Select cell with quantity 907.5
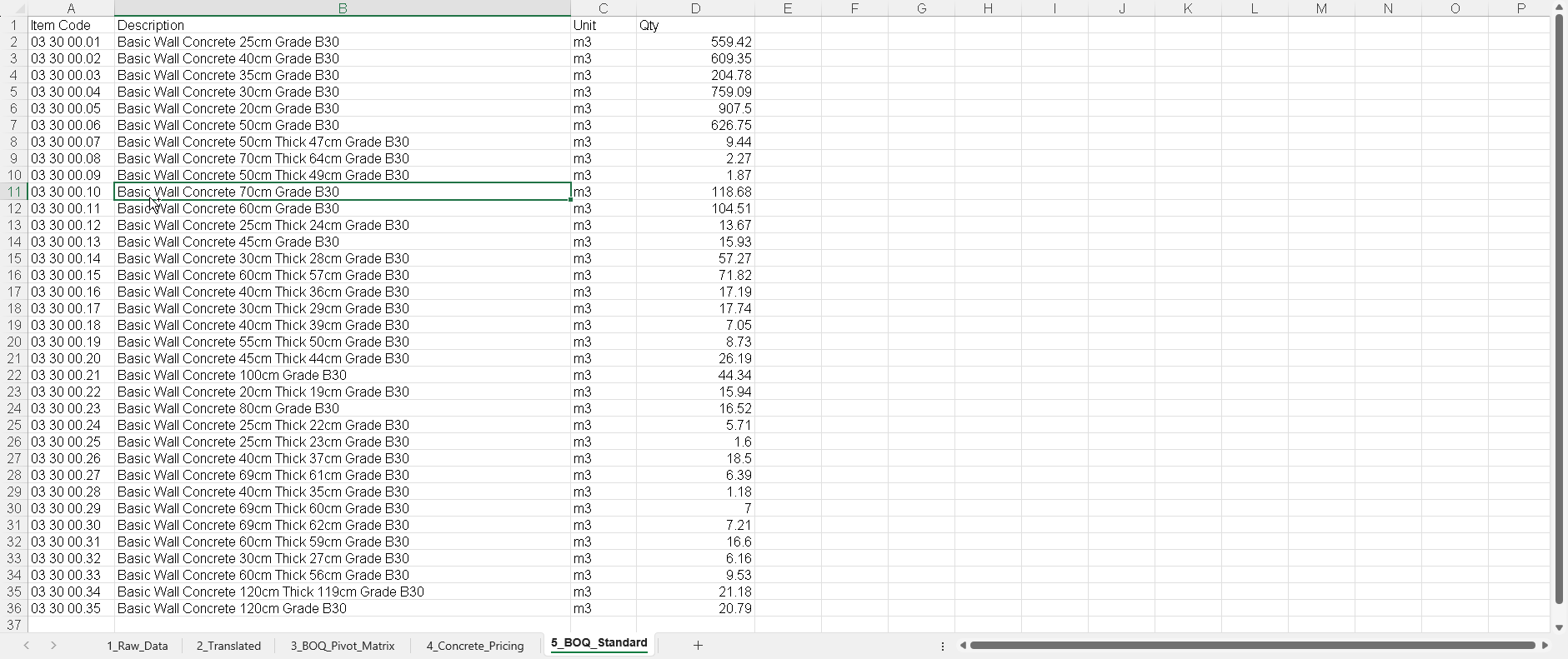The image size is (1568, 659). pyautogui.click(x=695, y=108)
